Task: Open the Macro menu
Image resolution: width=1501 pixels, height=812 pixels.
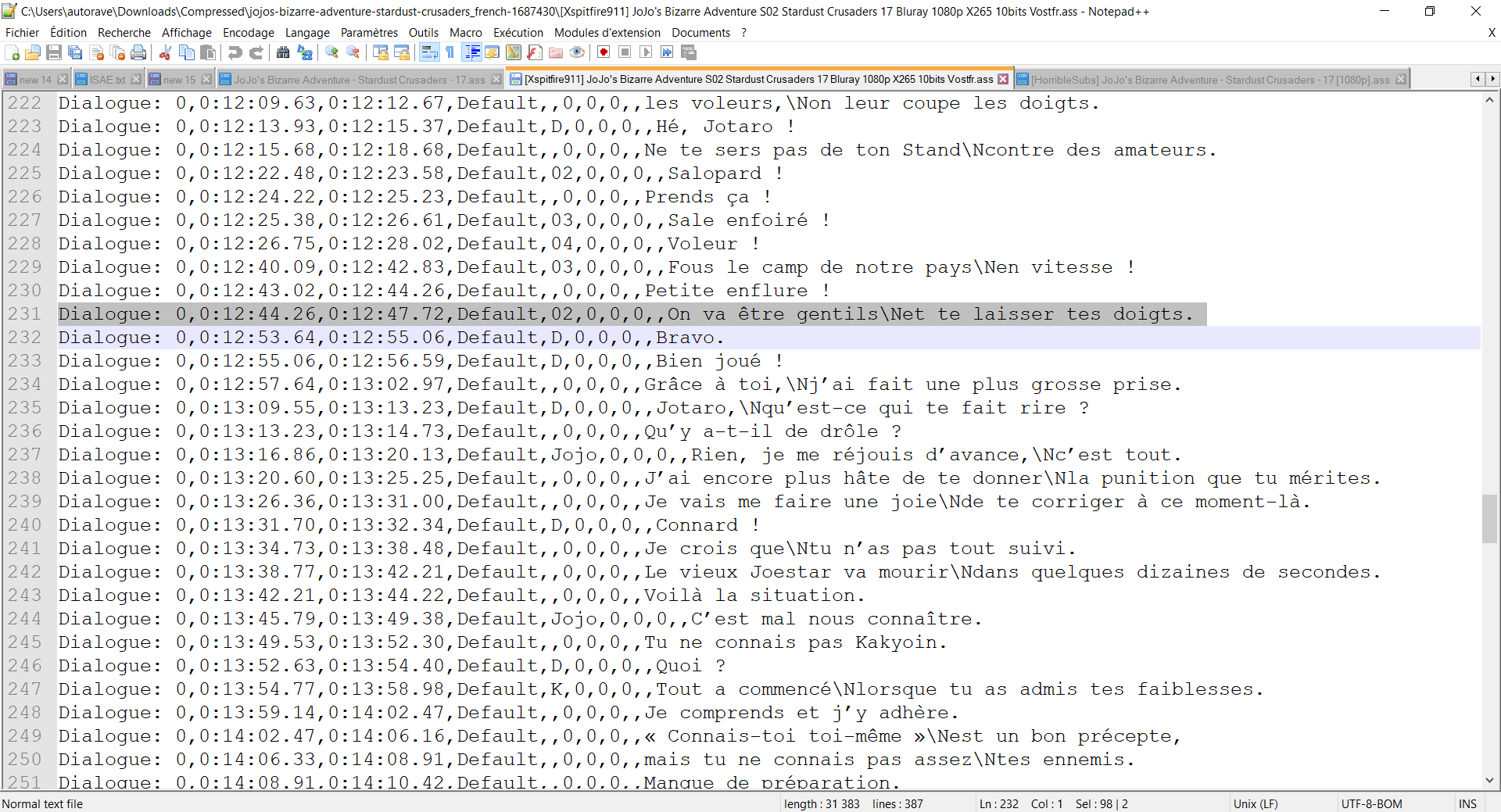Action: [466, 33]
